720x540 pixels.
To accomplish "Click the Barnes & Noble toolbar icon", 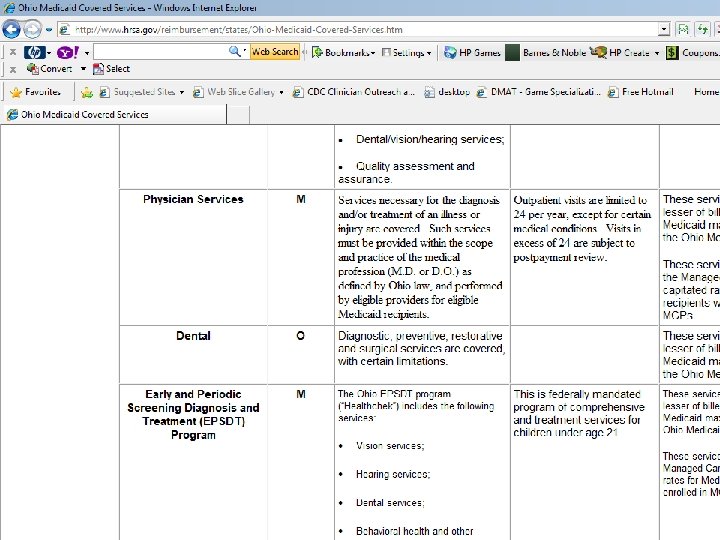I will coord(512,52).
